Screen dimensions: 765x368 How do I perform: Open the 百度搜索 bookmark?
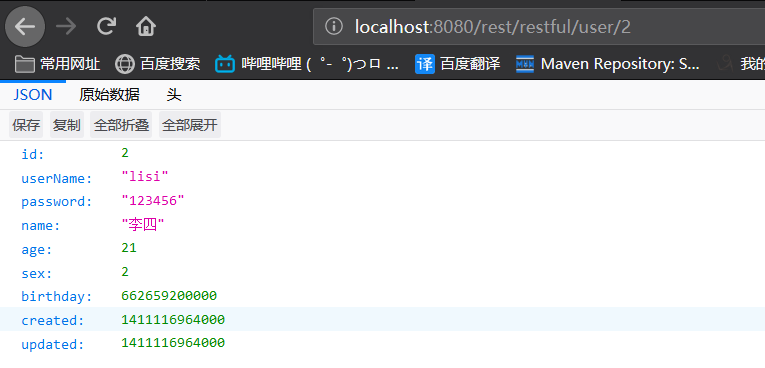(x=158, y=64)
